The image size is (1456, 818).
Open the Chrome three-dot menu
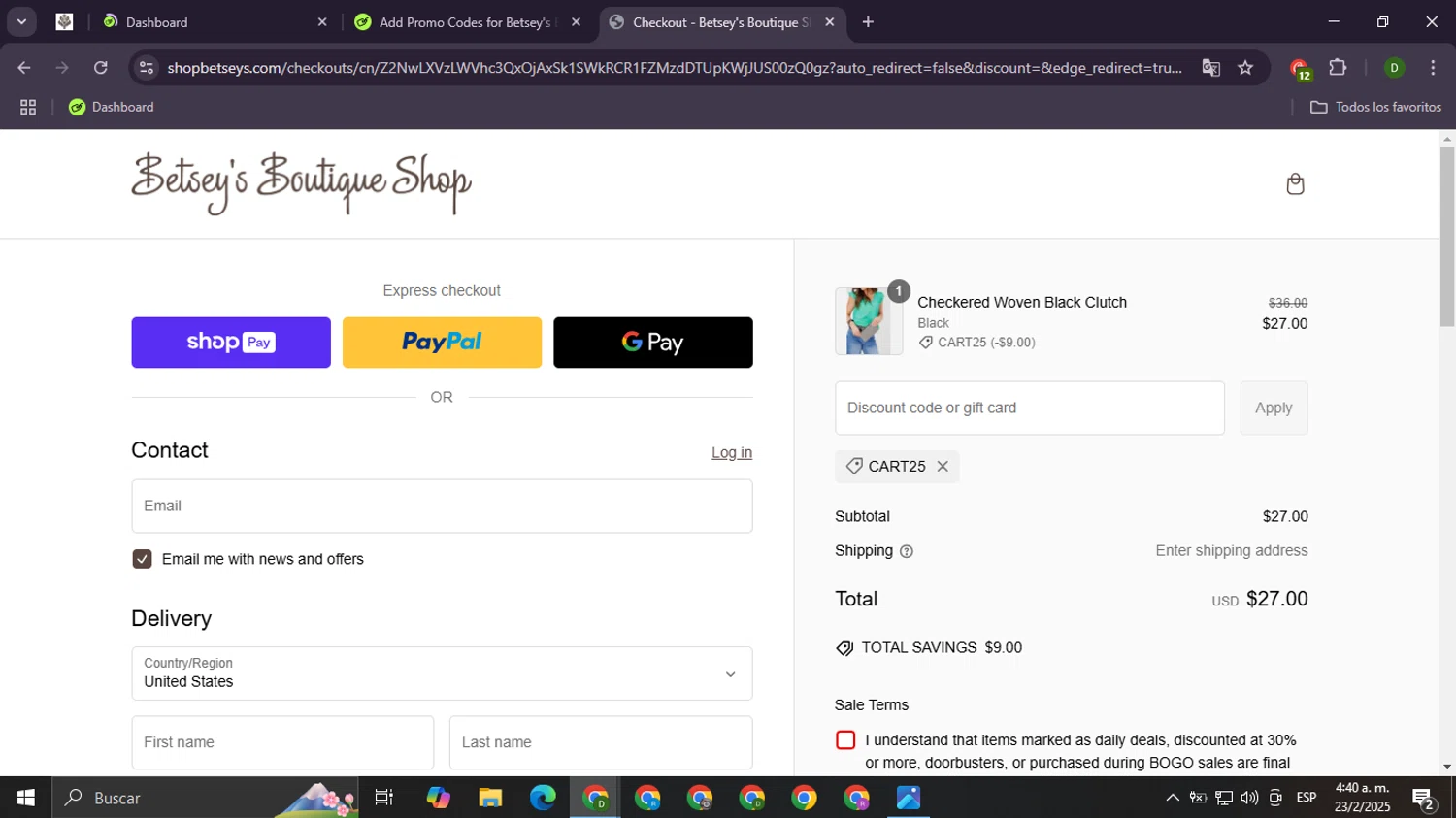click(1433, 68)
